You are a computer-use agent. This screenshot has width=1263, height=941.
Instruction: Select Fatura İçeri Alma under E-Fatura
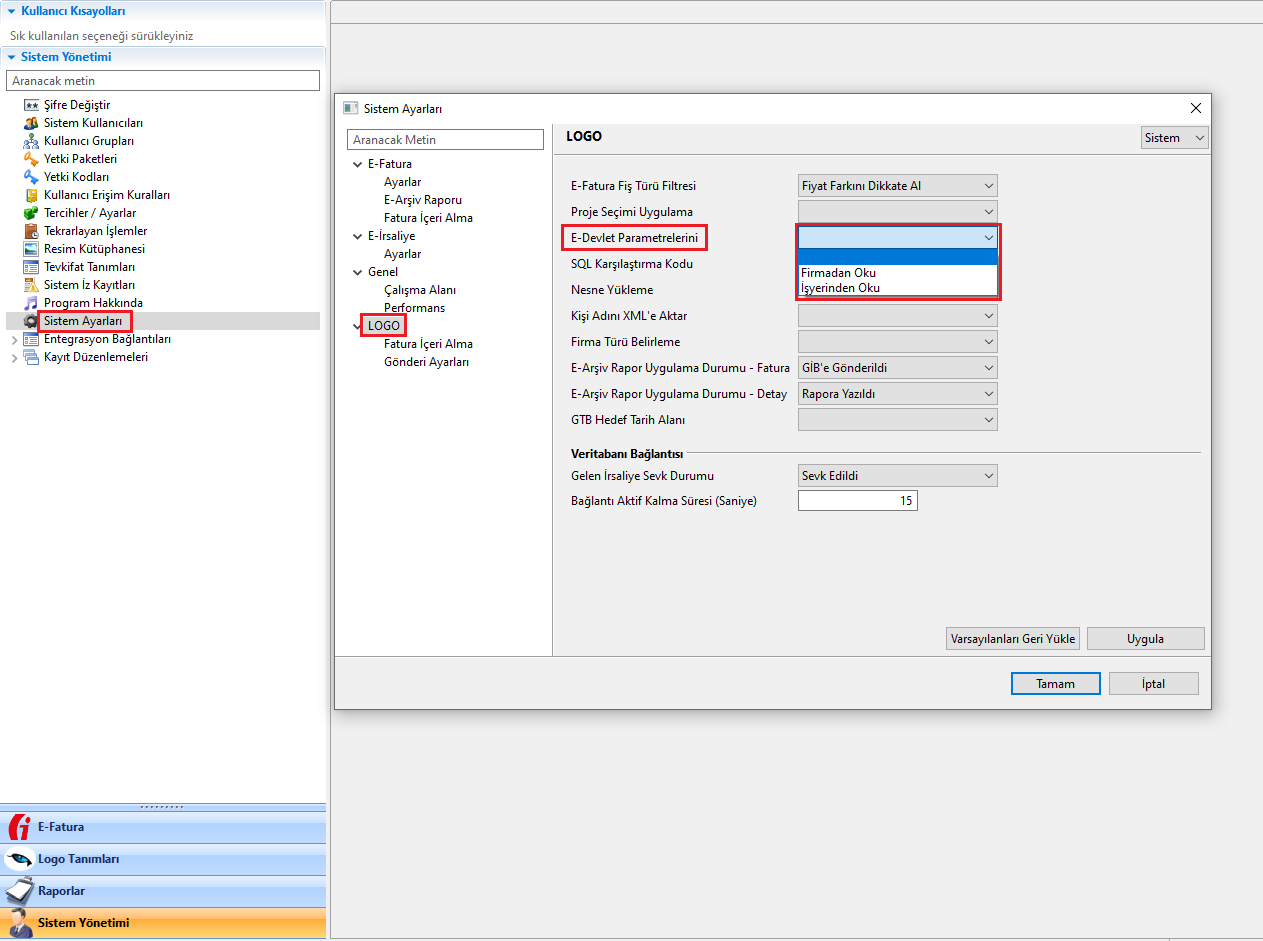pos(428,218)
